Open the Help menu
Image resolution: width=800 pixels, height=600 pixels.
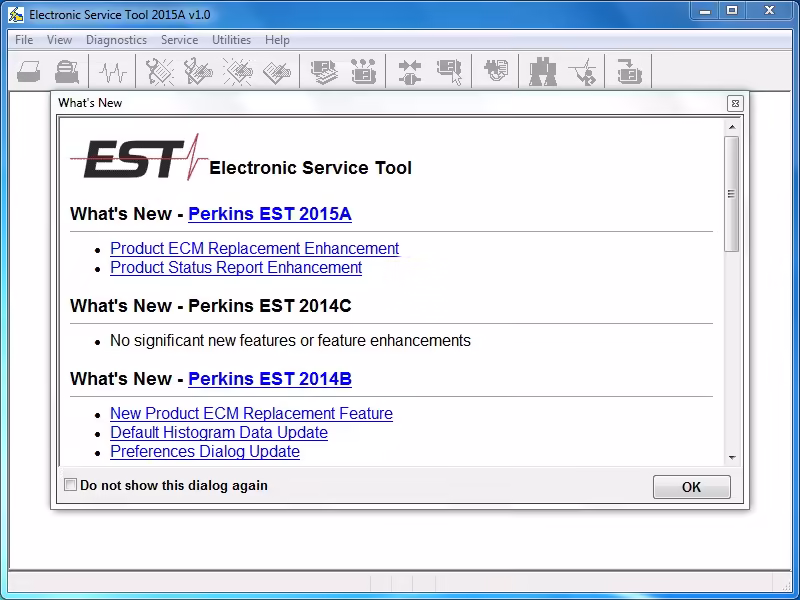pyautogui.click(x=277, y=40)
